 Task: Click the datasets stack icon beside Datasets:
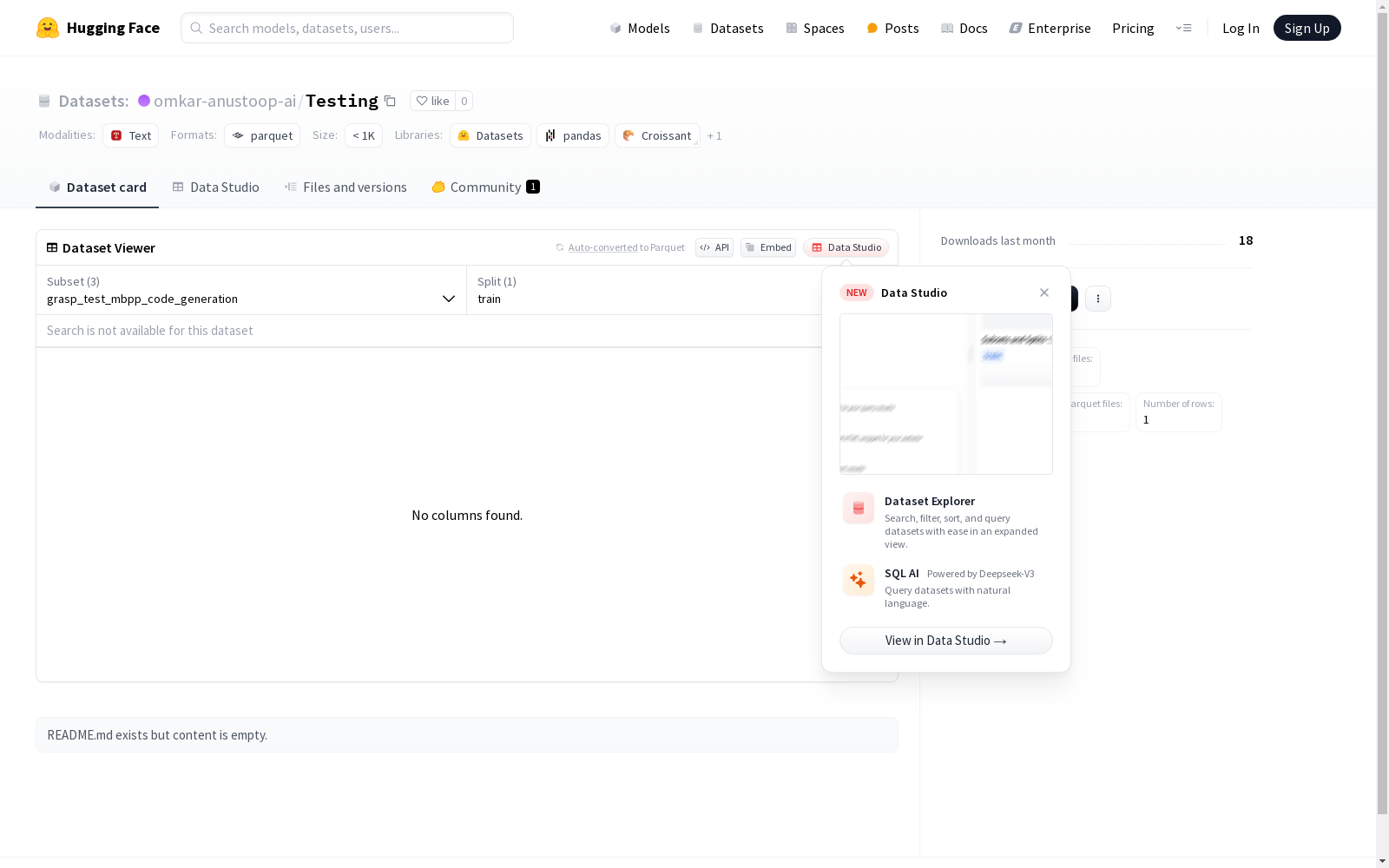pos(44,102)
